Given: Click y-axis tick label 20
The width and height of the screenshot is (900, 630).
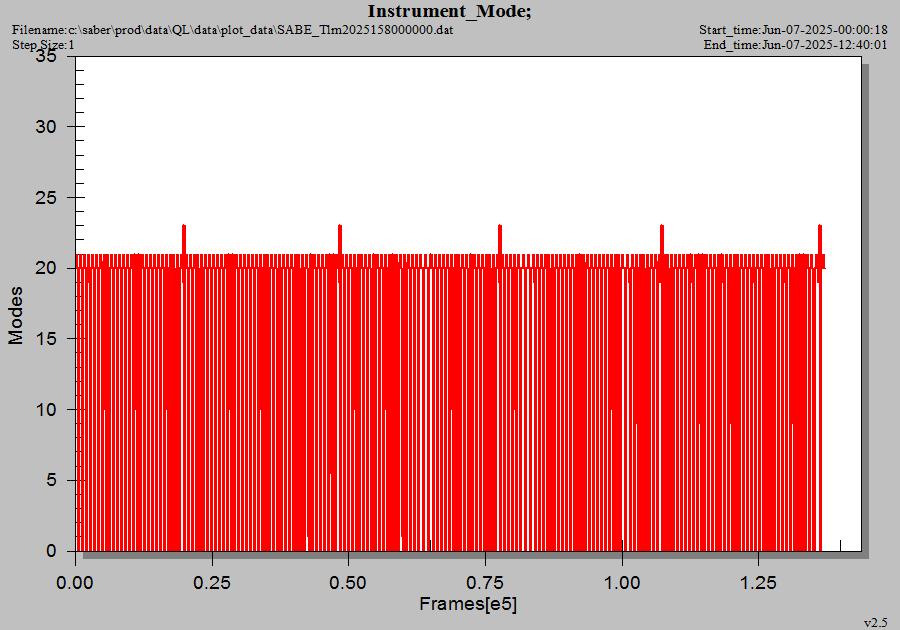Looking at the screenshot, I should coord(46,268).
